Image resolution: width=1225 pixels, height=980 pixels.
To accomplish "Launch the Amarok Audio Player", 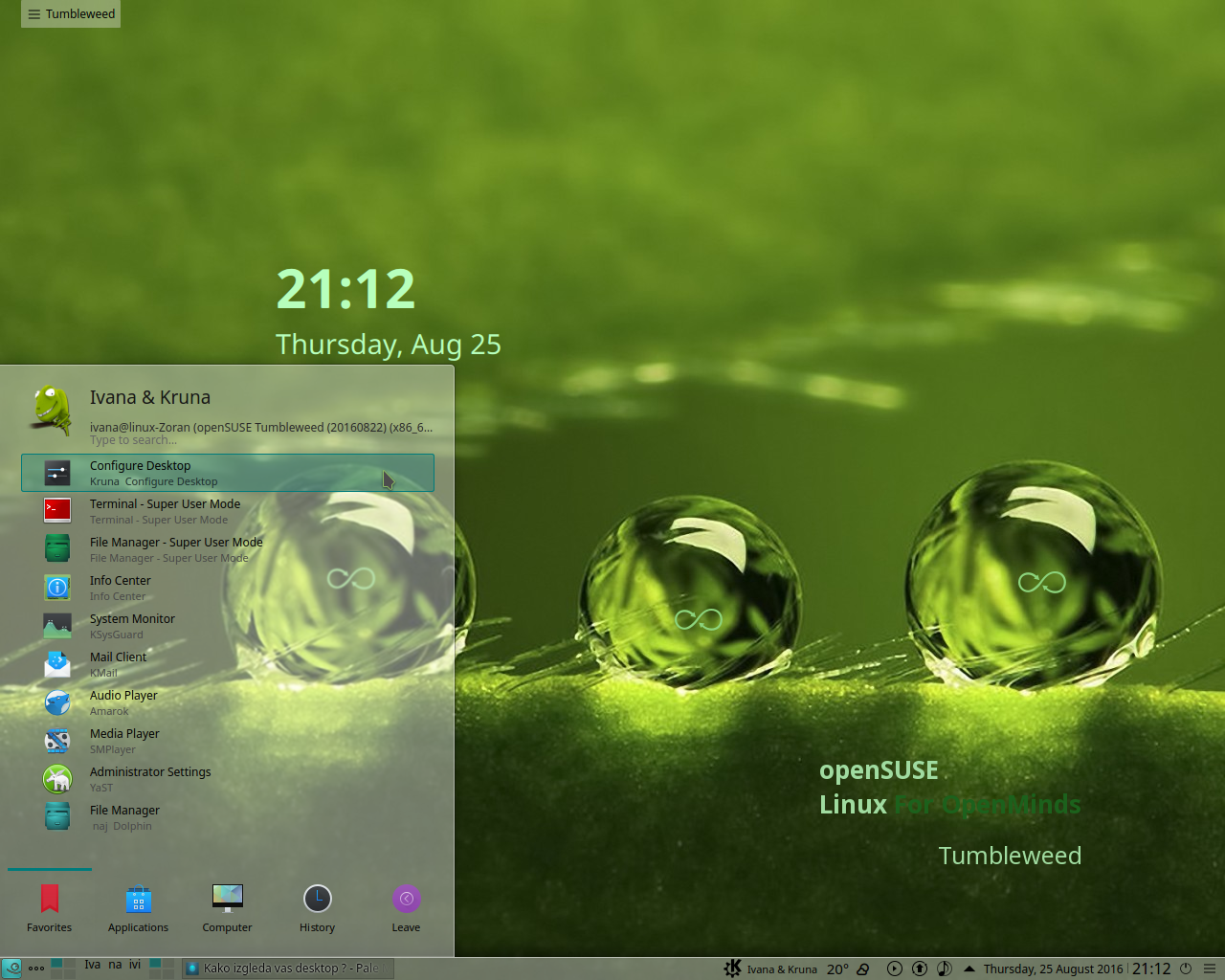I will [228, 702].
